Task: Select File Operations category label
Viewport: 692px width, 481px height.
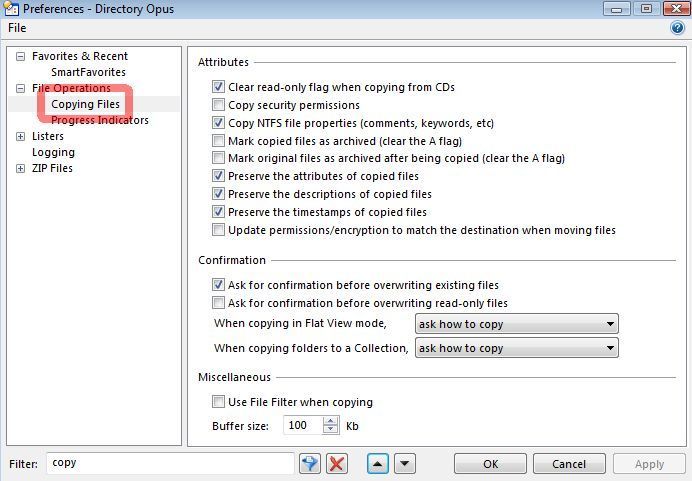Action: (71, 88)
